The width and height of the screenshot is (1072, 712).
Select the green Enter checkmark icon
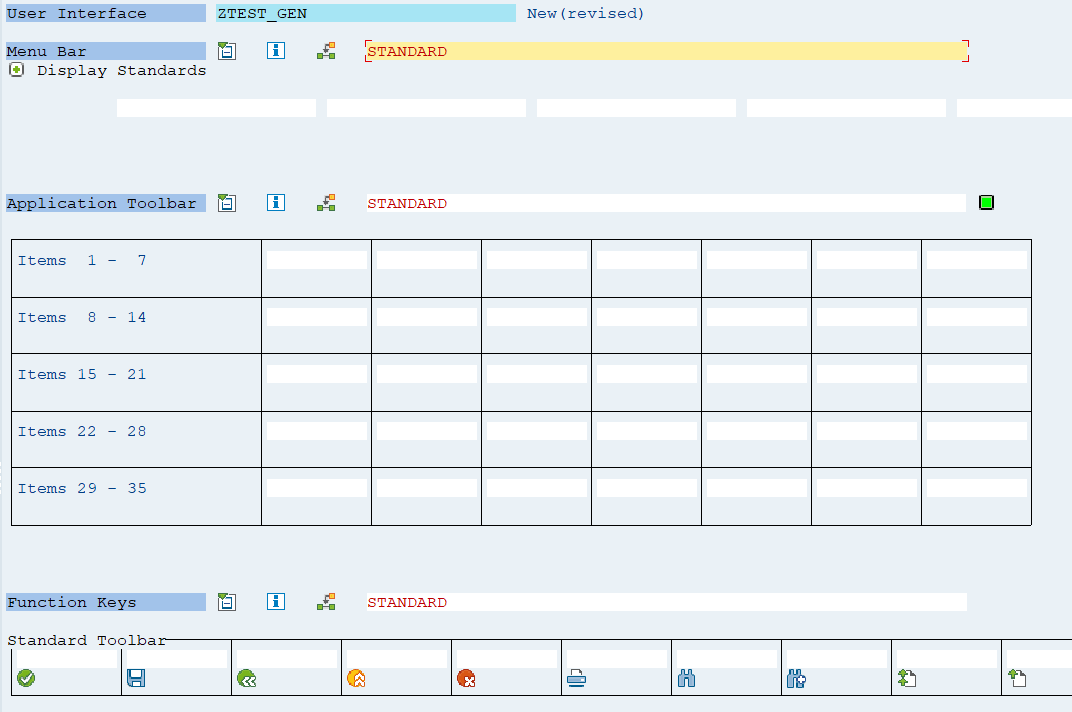(26, 677)
